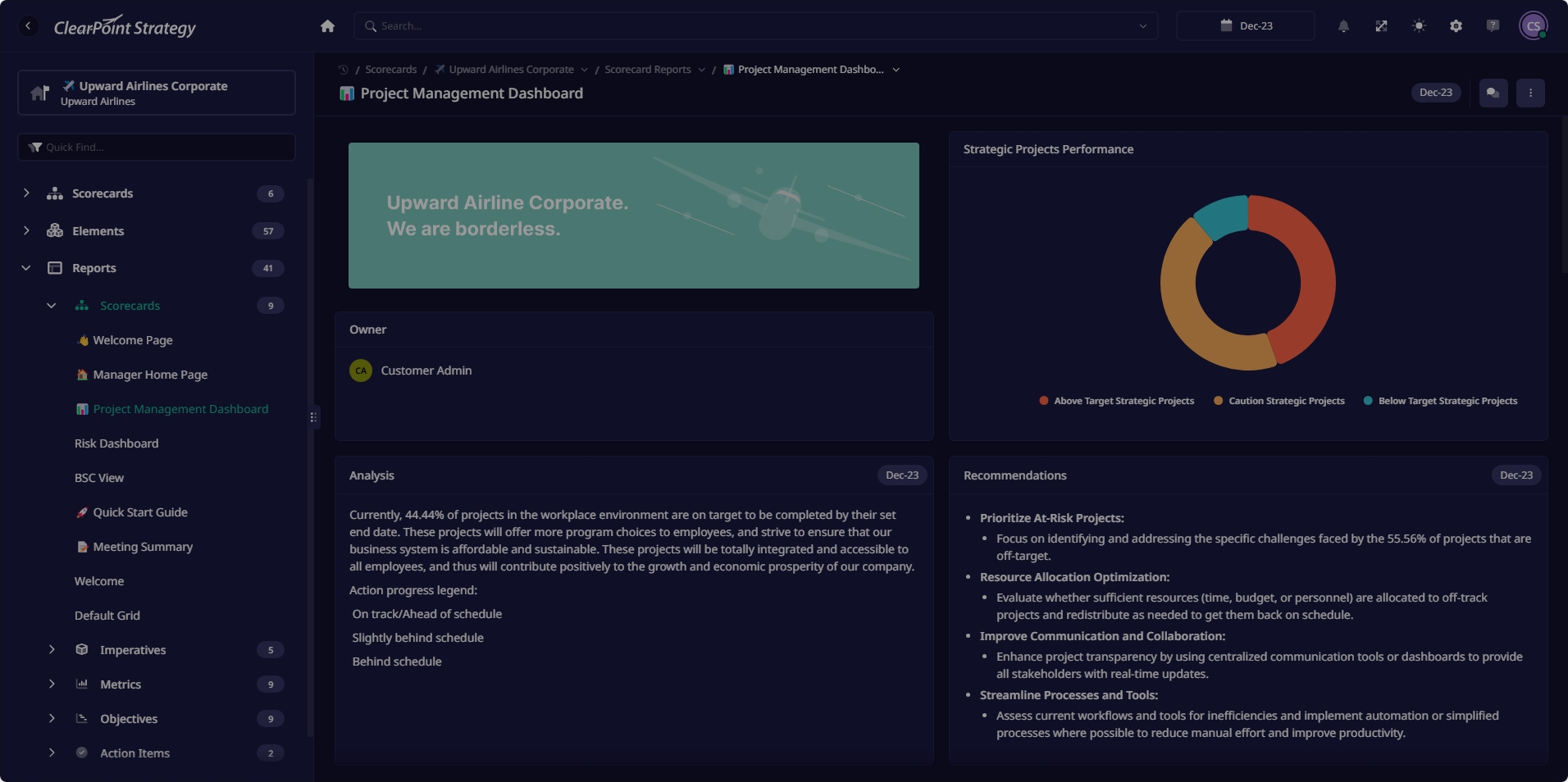
Task: Click the Dec-23 badge in the Recommendations panel
Action: click(x=1516, y=475)
